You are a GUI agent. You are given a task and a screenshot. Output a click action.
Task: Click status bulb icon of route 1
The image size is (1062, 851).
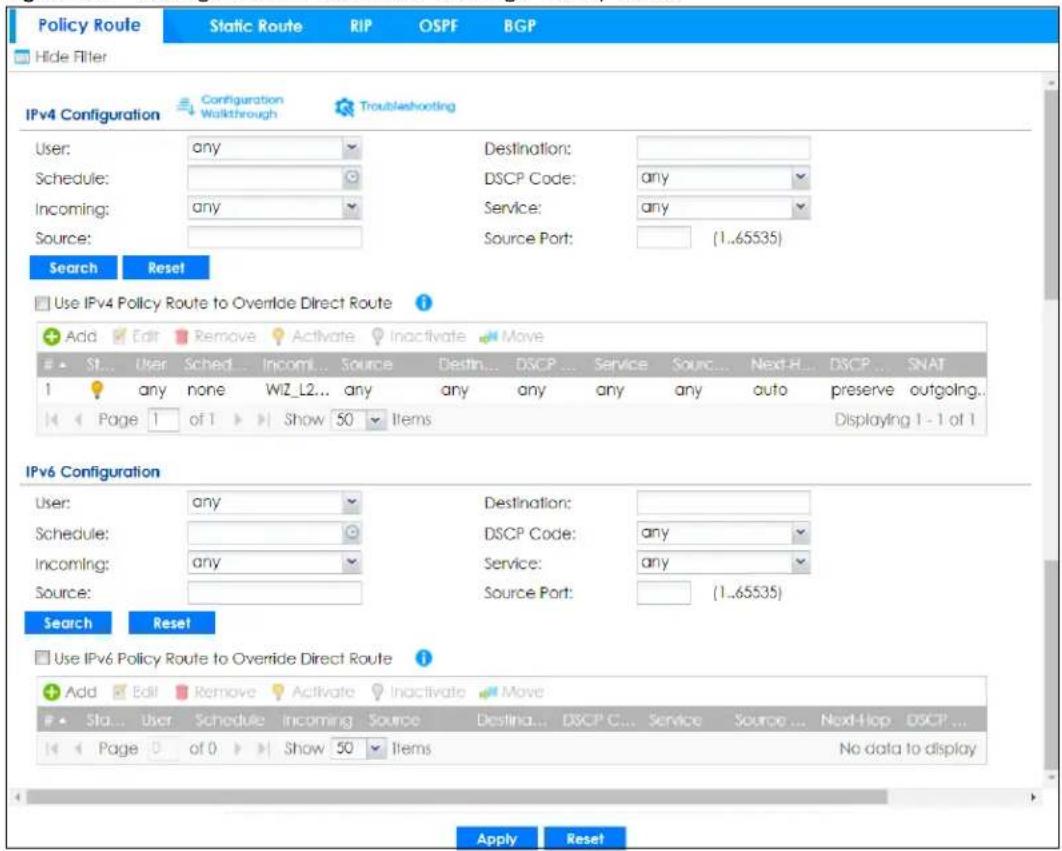97,390
